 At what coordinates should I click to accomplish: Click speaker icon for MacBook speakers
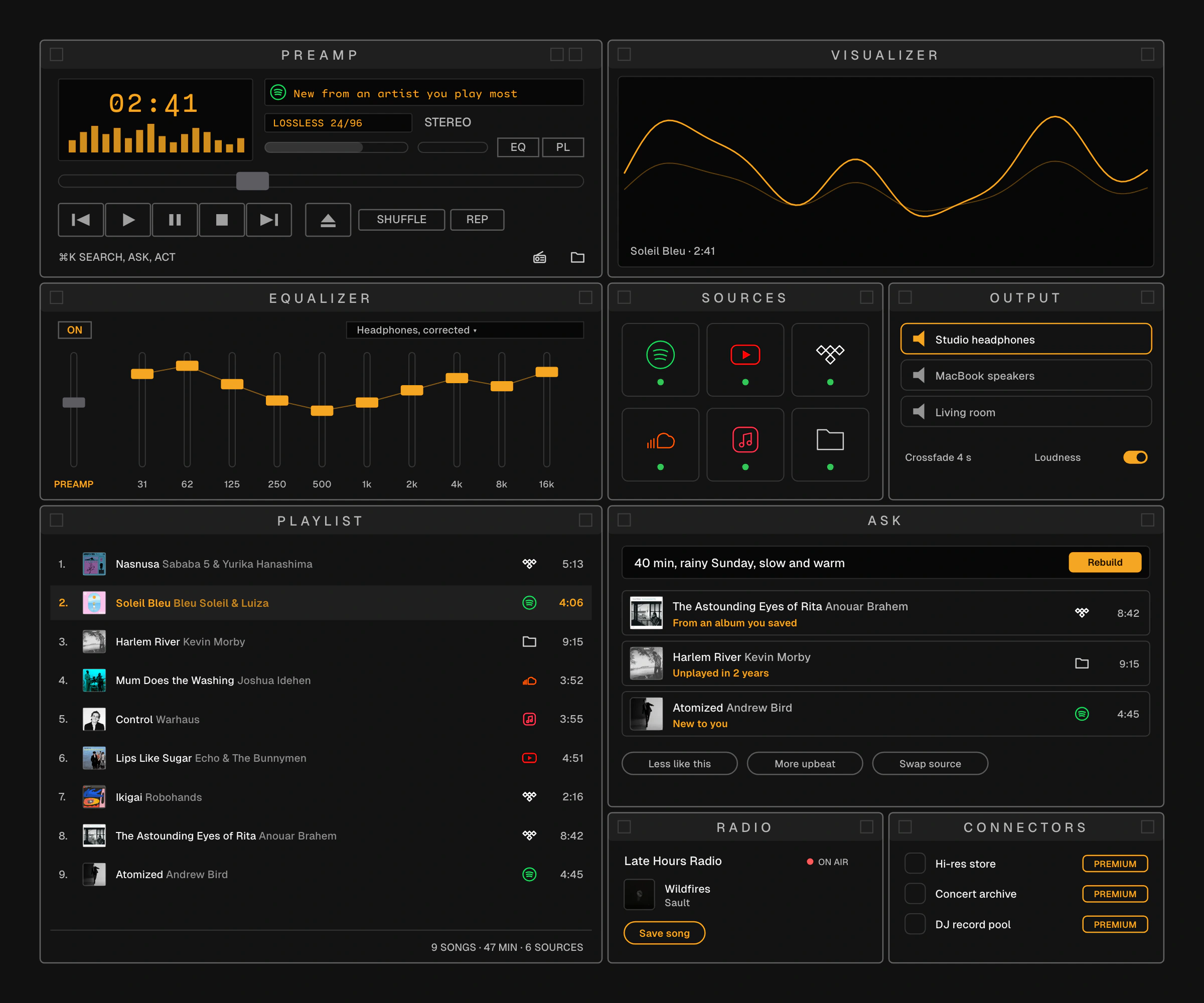click(x=919, y=376)
